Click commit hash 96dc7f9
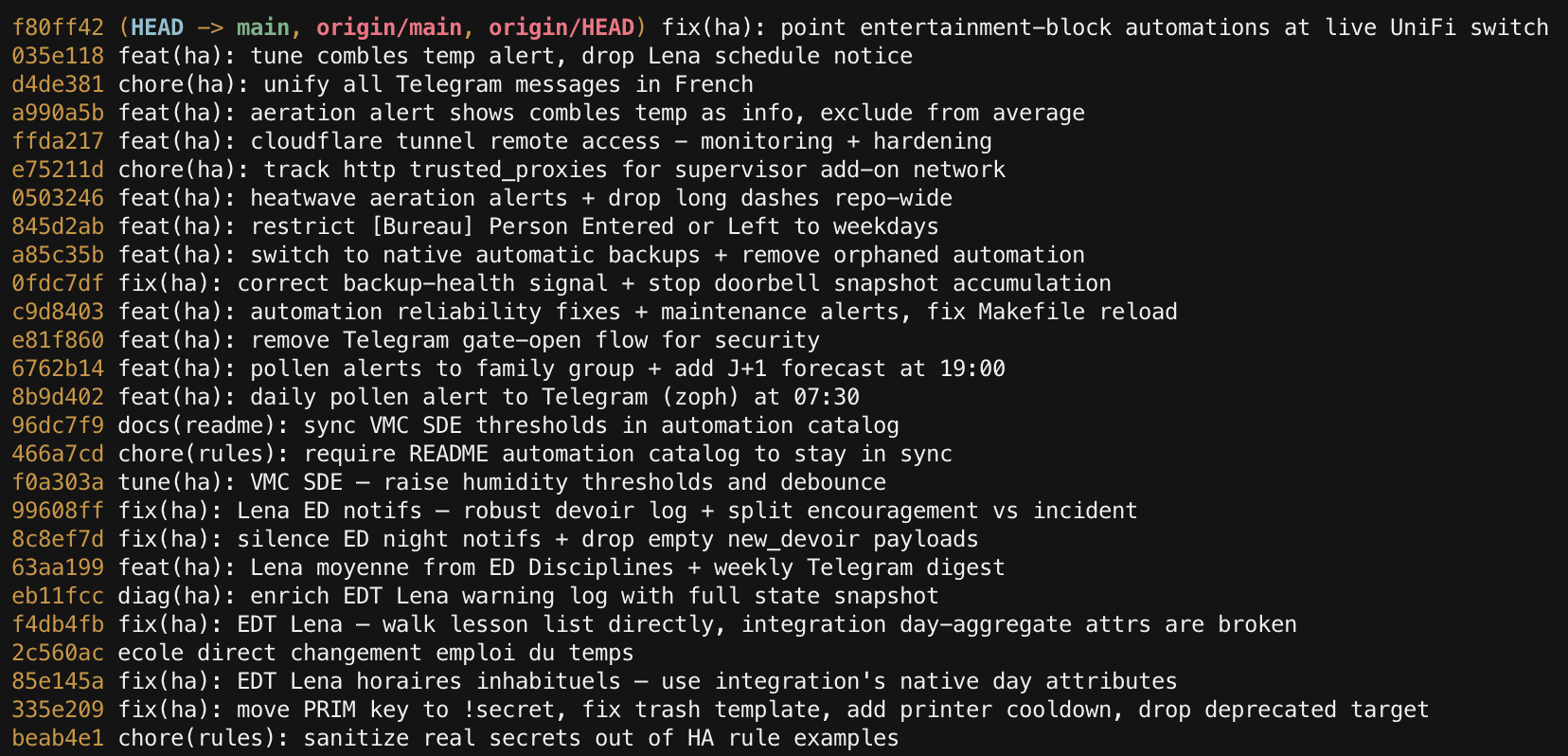 coord(58,425)
